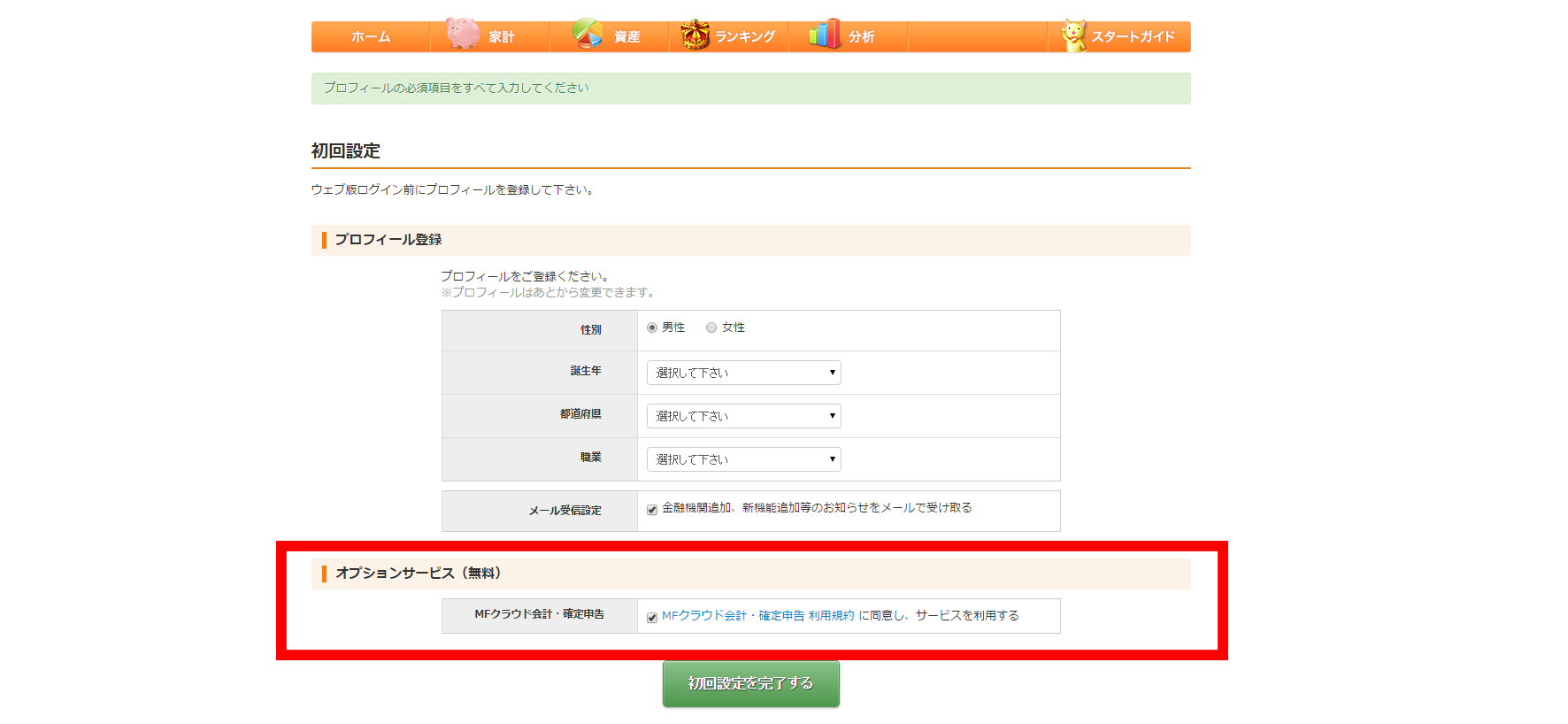Expand the 都道府県 dropdown
This screenshot has height=724, width=1568.
click(x=743, y=416)
